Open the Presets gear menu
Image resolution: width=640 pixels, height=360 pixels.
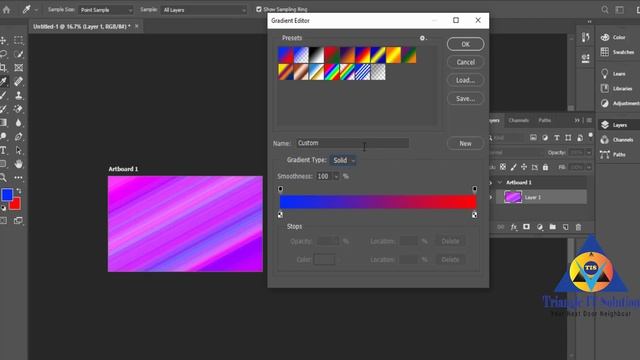pyautogui.click(x=423, y=38)
